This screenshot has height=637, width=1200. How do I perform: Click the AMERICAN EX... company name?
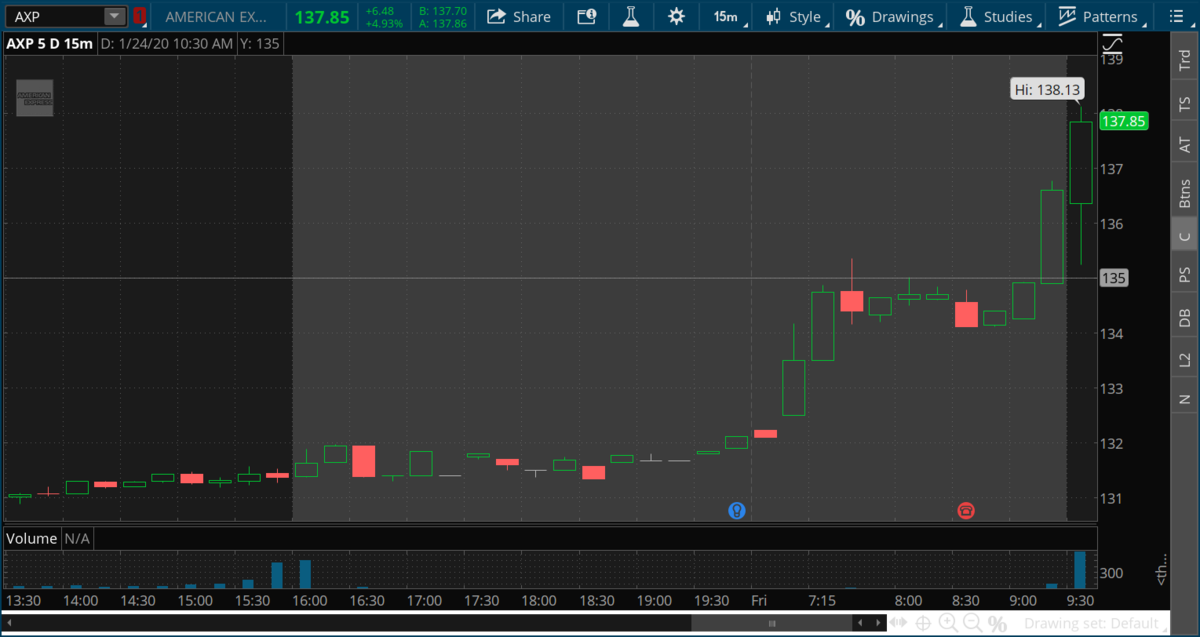click(218, 17)
